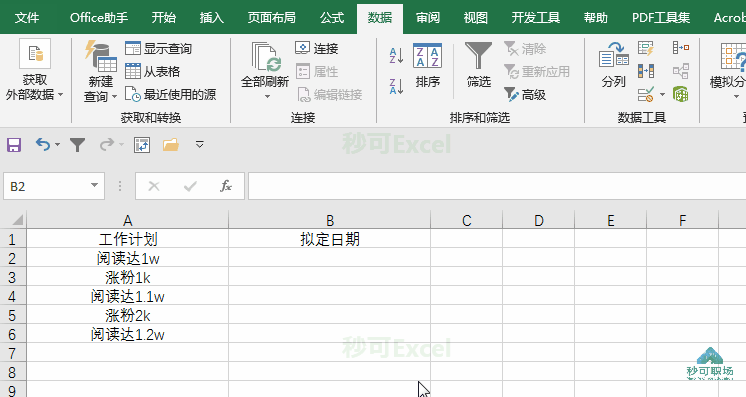Click the 编辑链接 edit links button
The width and height of the screenshot is (746, 397).
[329, 94]
